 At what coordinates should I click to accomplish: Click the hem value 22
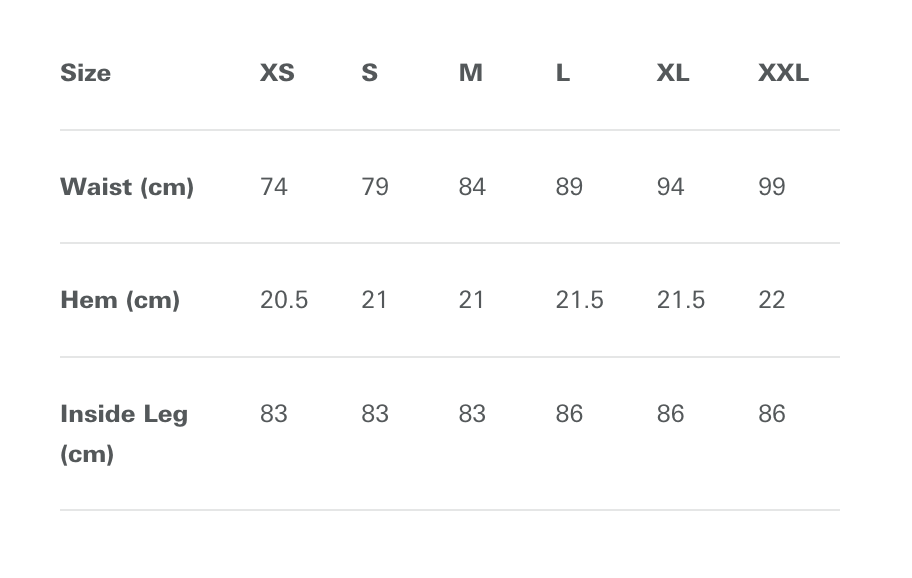tap(772, 301)
